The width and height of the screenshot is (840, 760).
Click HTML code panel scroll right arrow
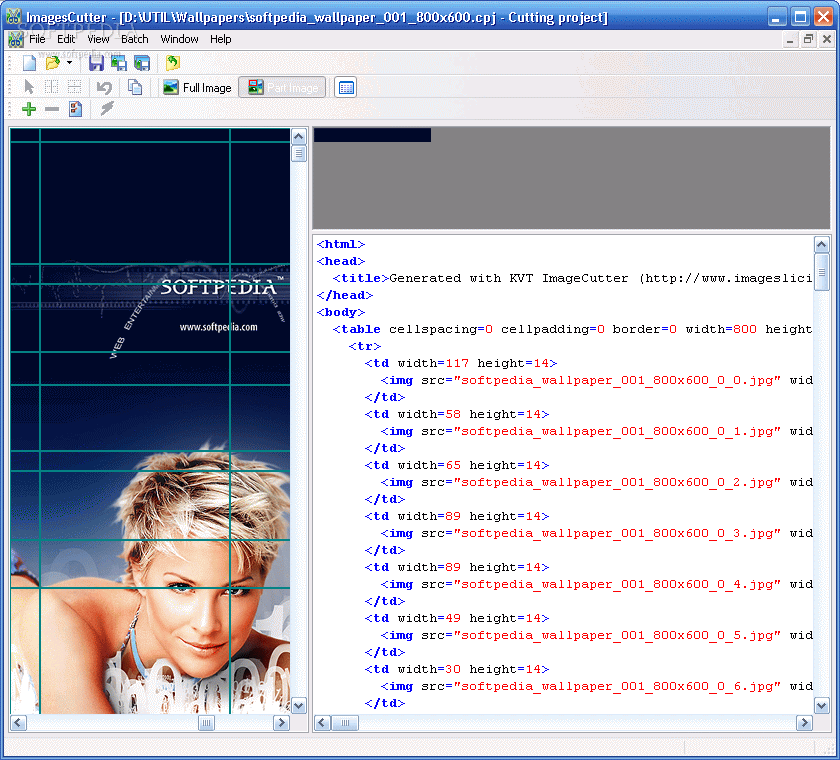pos(804,723)
